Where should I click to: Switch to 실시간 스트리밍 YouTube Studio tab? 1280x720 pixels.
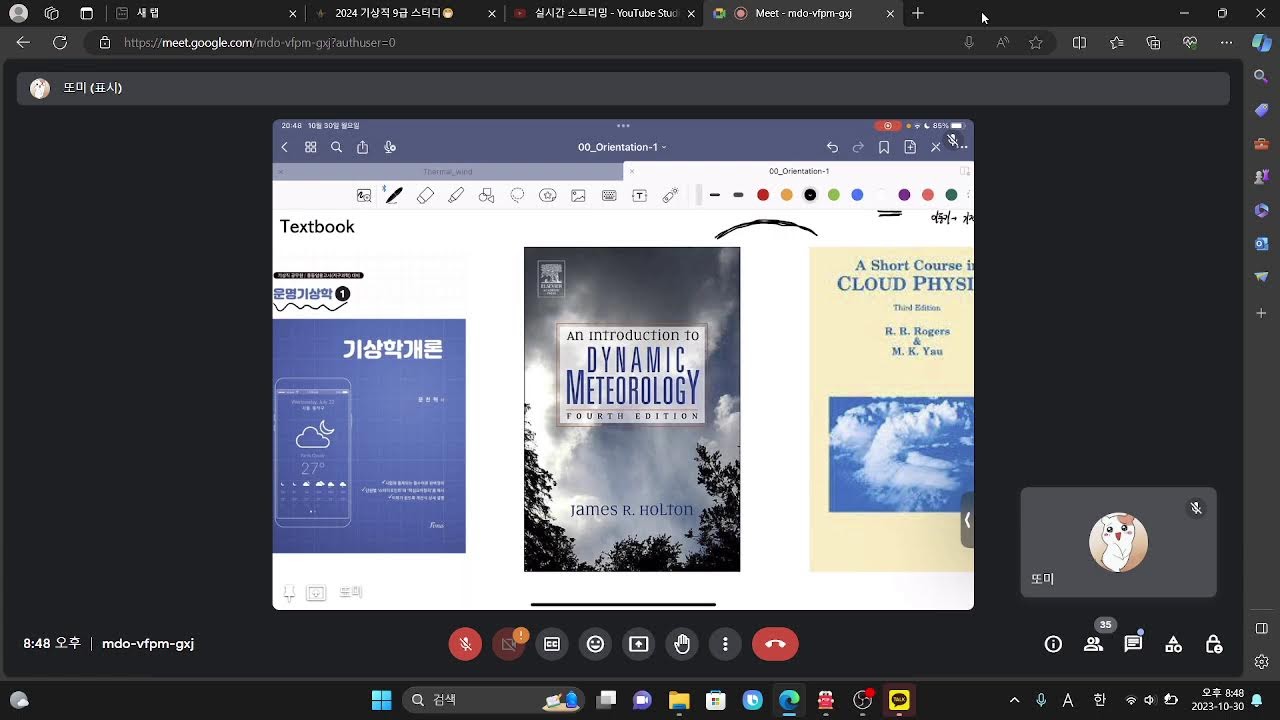605,13
